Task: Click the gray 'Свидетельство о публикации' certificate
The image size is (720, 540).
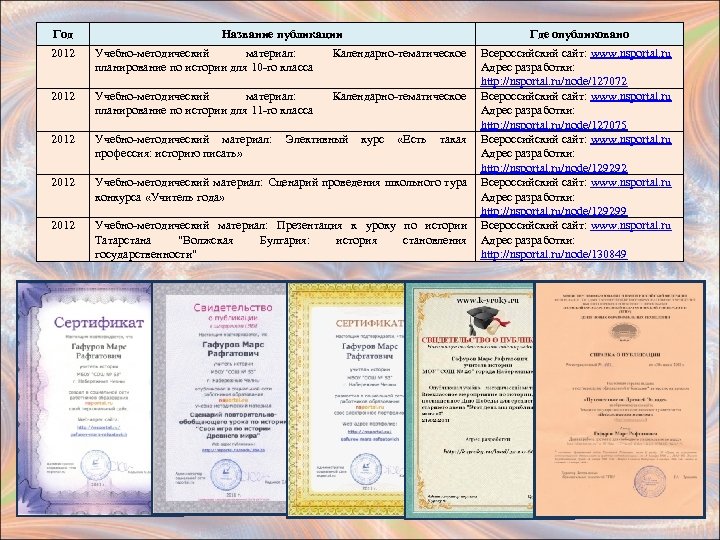Action: coord(219,398)
